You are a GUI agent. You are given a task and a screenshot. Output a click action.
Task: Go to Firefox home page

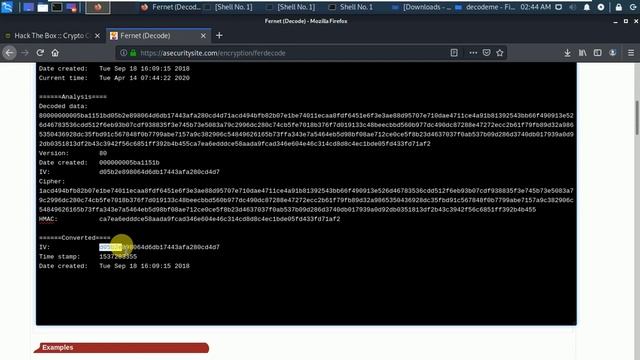pyautogui.click(x=55, y=53)
